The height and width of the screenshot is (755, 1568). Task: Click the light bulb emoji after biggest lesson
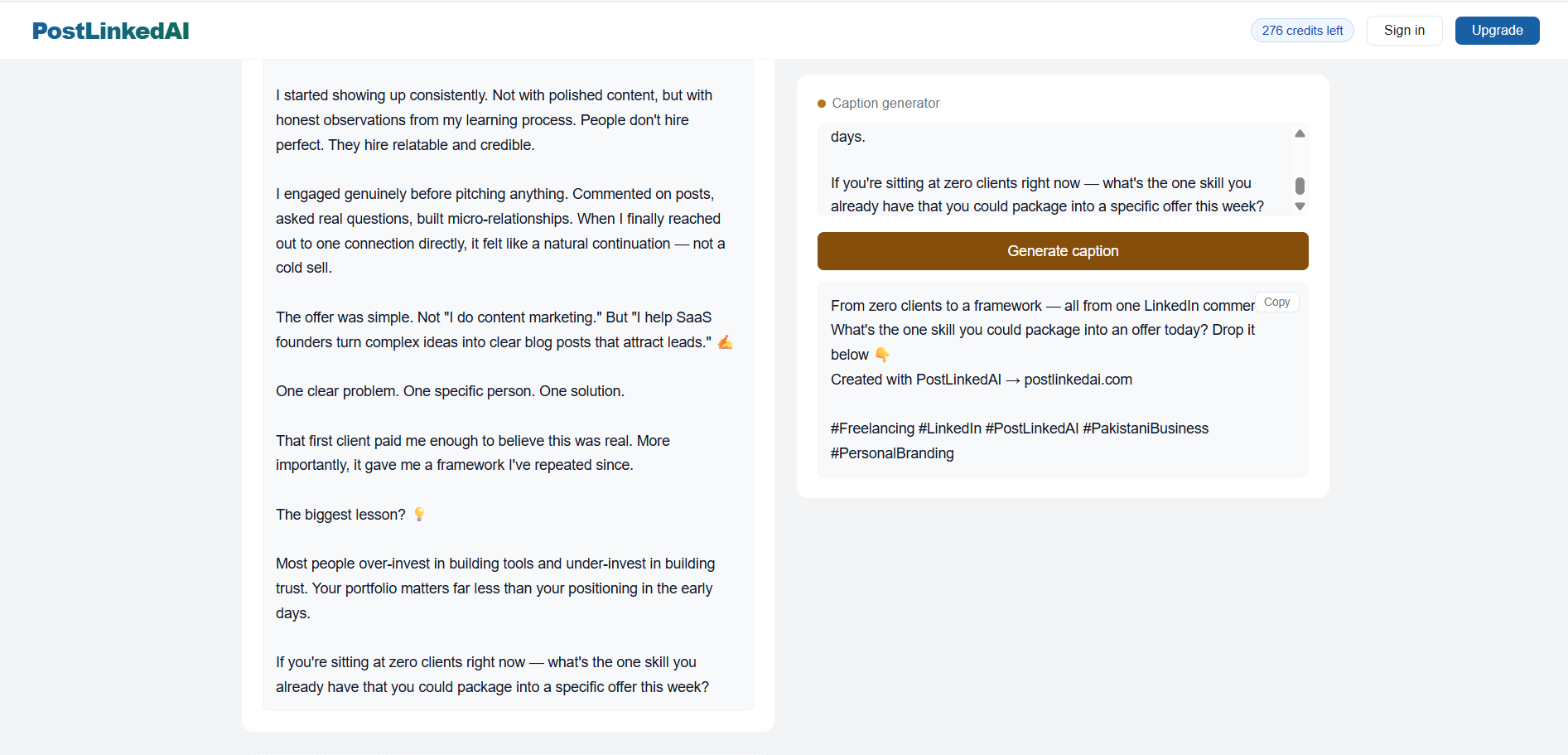[419, 515]
